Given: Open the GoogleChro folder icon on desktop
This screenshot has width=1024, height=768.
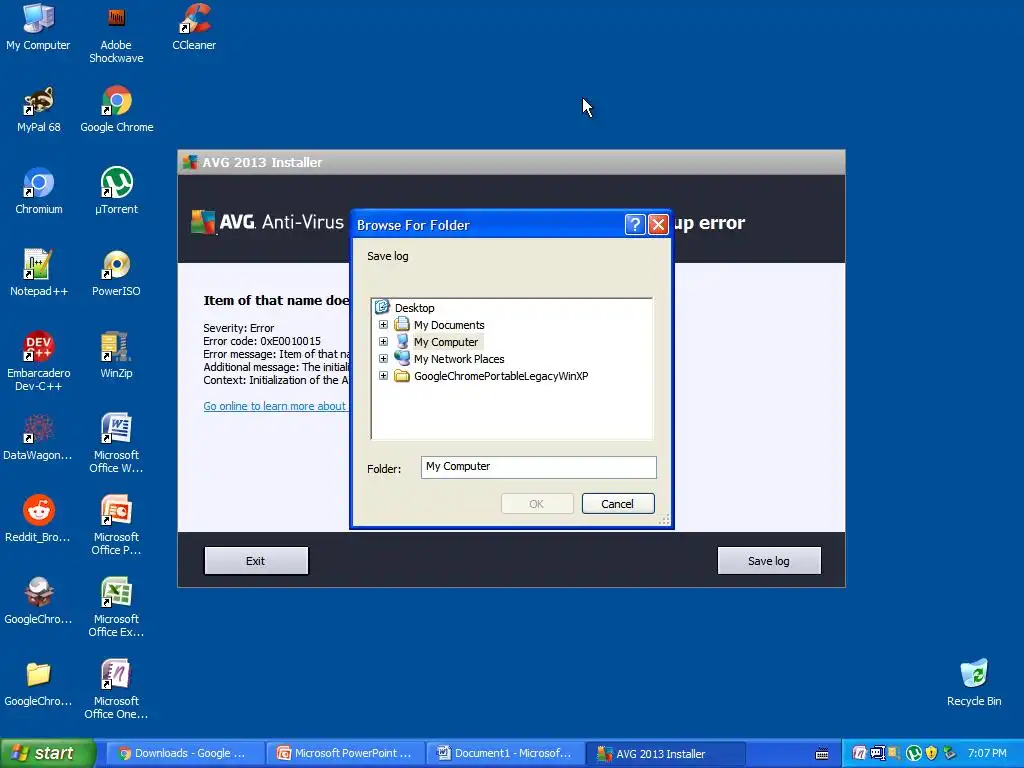Looking at the screenshot, I should point(38,684).
